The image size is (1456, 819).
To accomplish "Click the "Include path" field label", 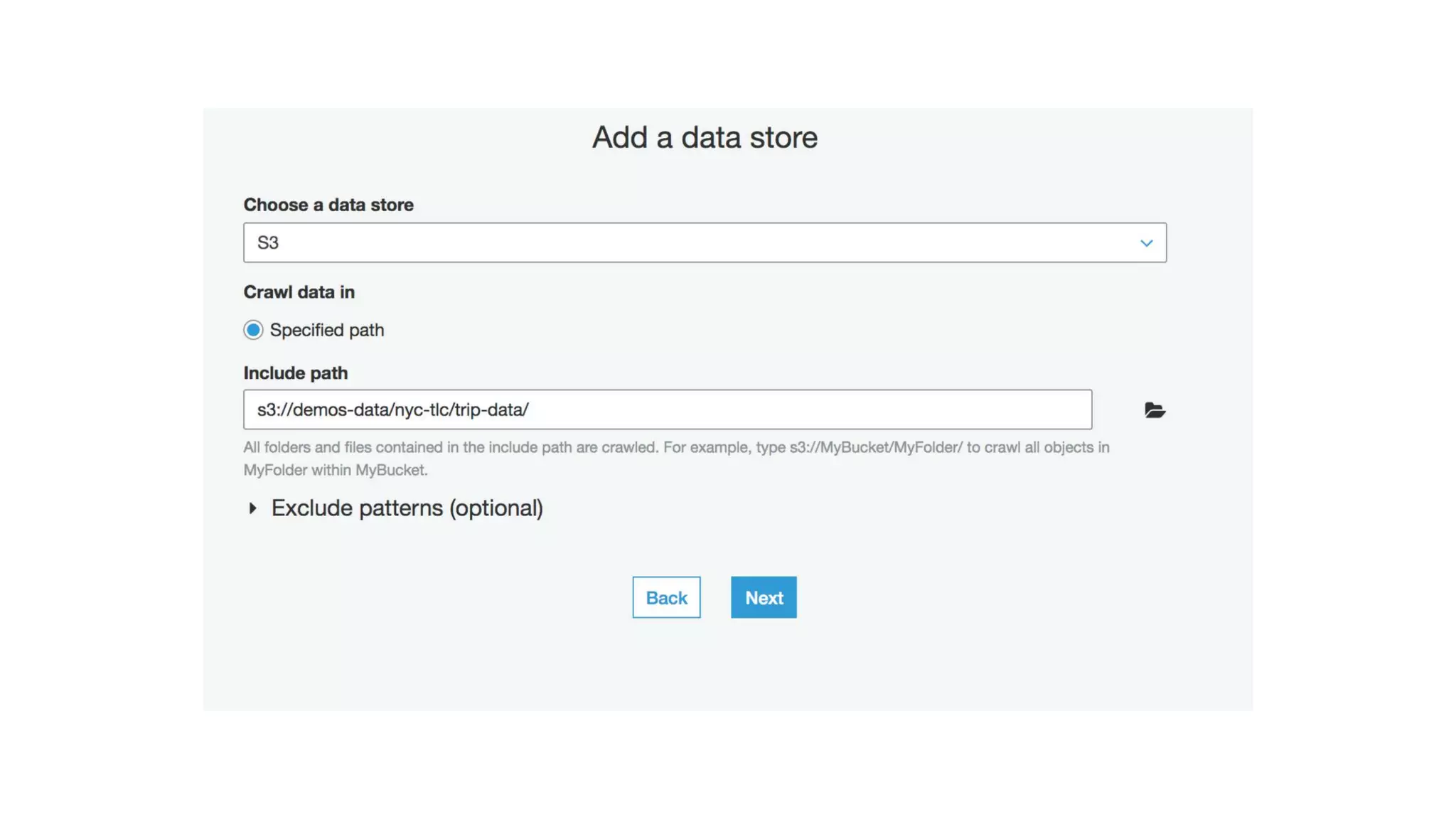I will point(295,373).
